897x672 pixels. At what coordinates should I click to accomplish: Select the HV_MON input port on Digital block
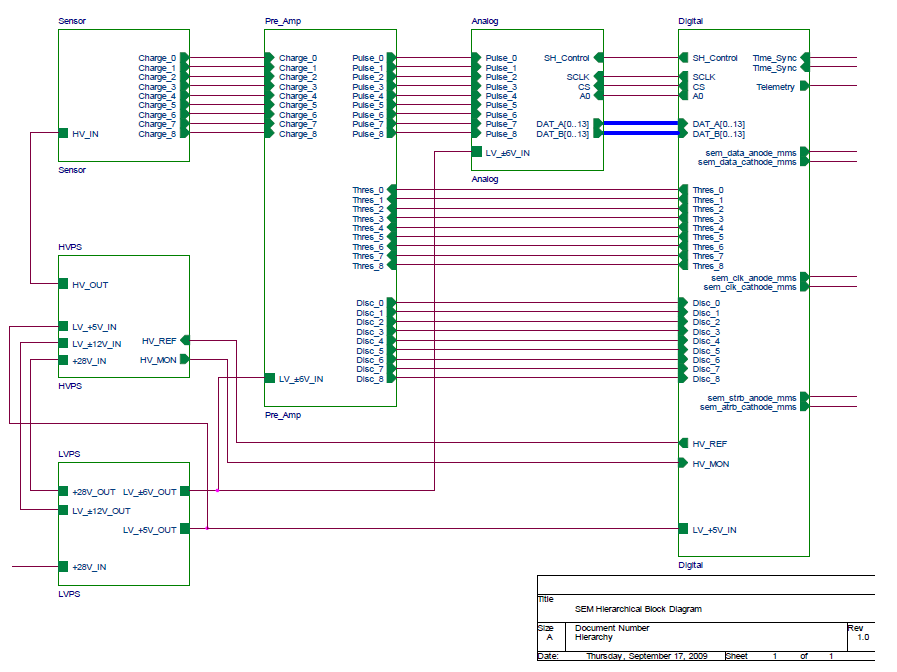684,463
